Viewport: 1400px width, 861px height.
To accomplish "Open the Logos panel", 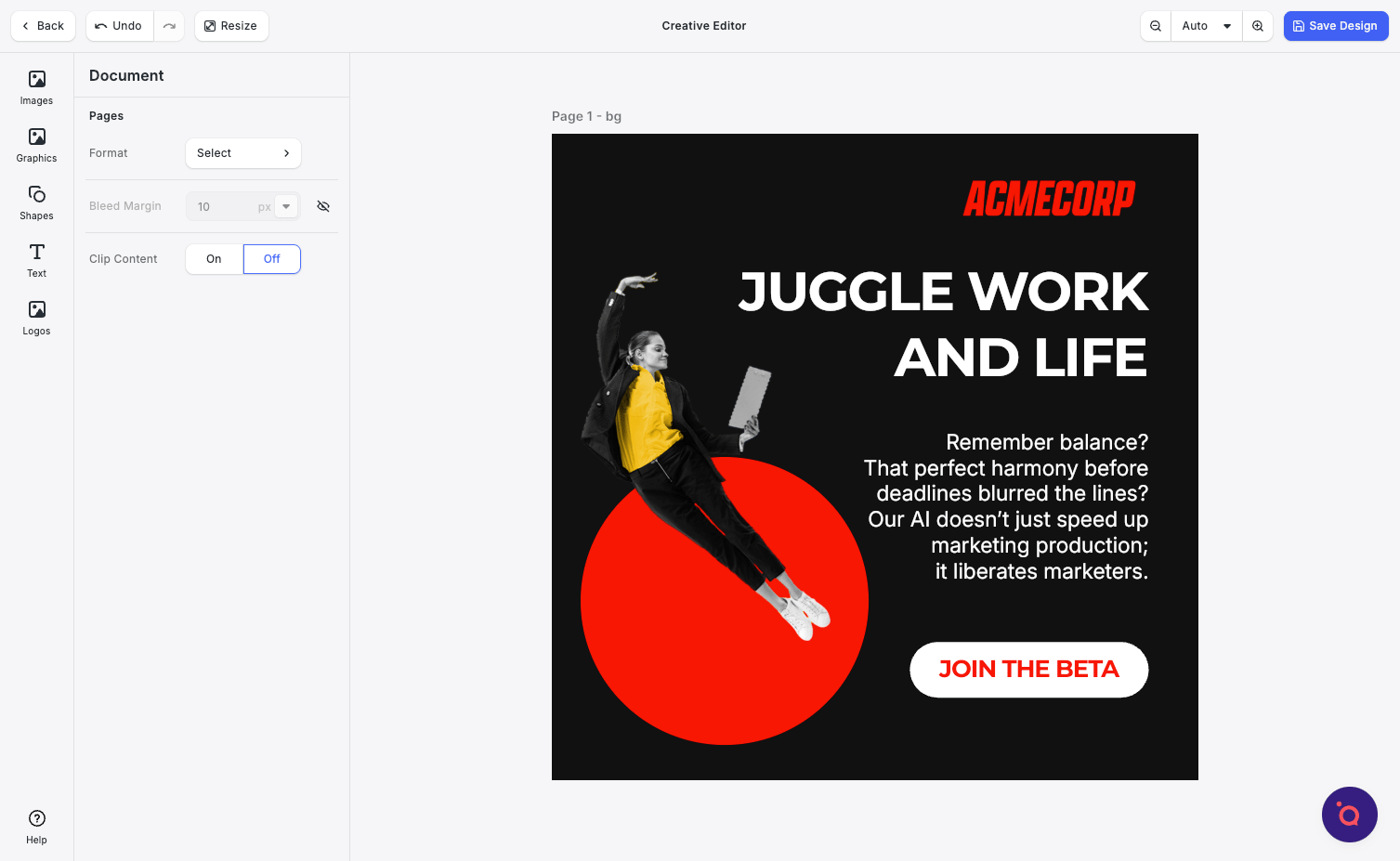I will 36,318.
